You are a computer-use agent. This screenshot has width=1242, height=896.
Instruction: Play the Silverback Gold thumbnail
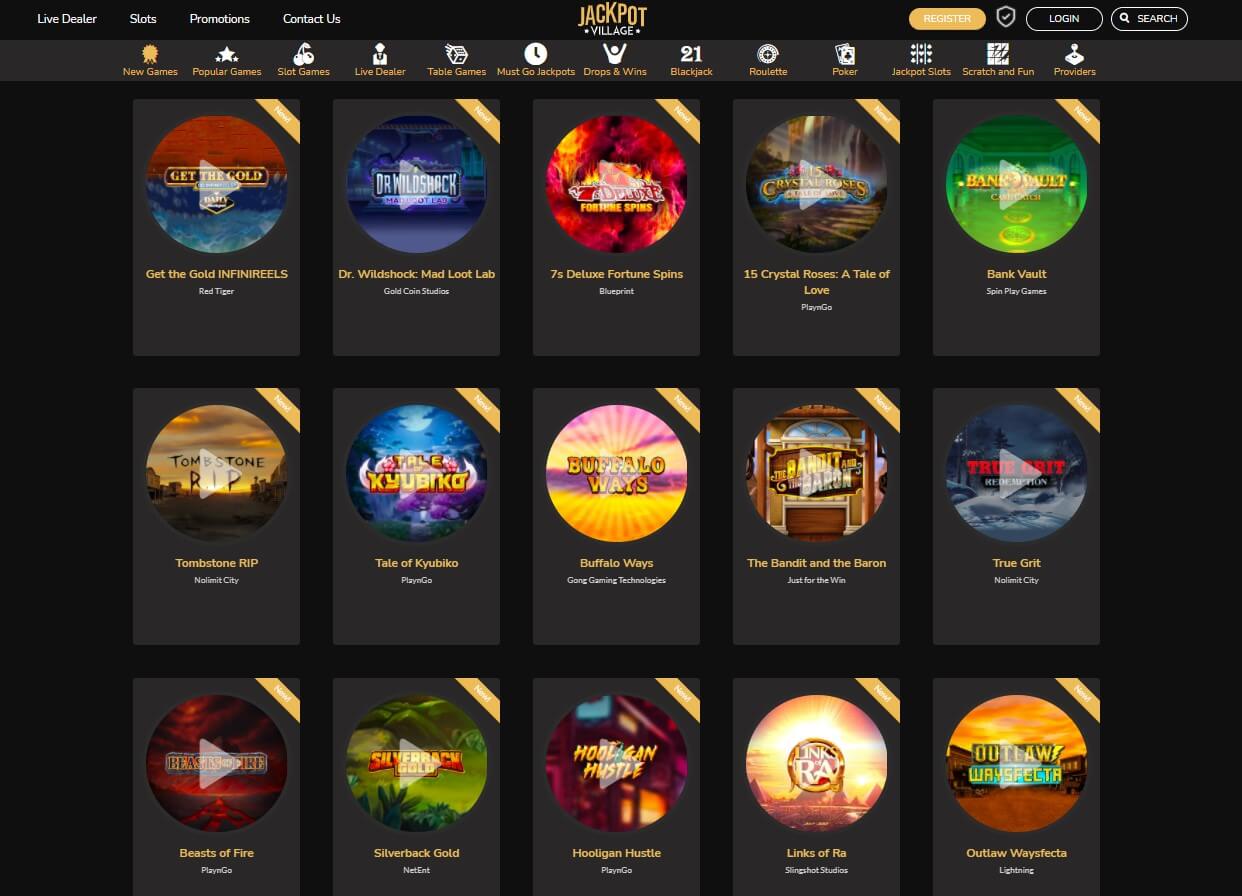416,763
